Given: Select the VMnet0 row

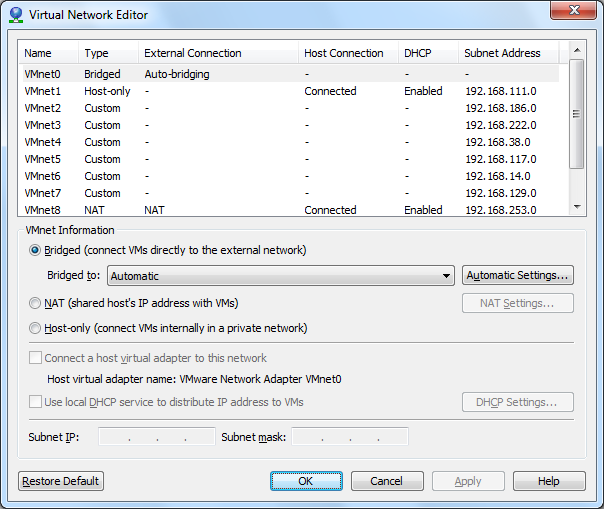Looking at the screenshot, I should coord(291,74).
